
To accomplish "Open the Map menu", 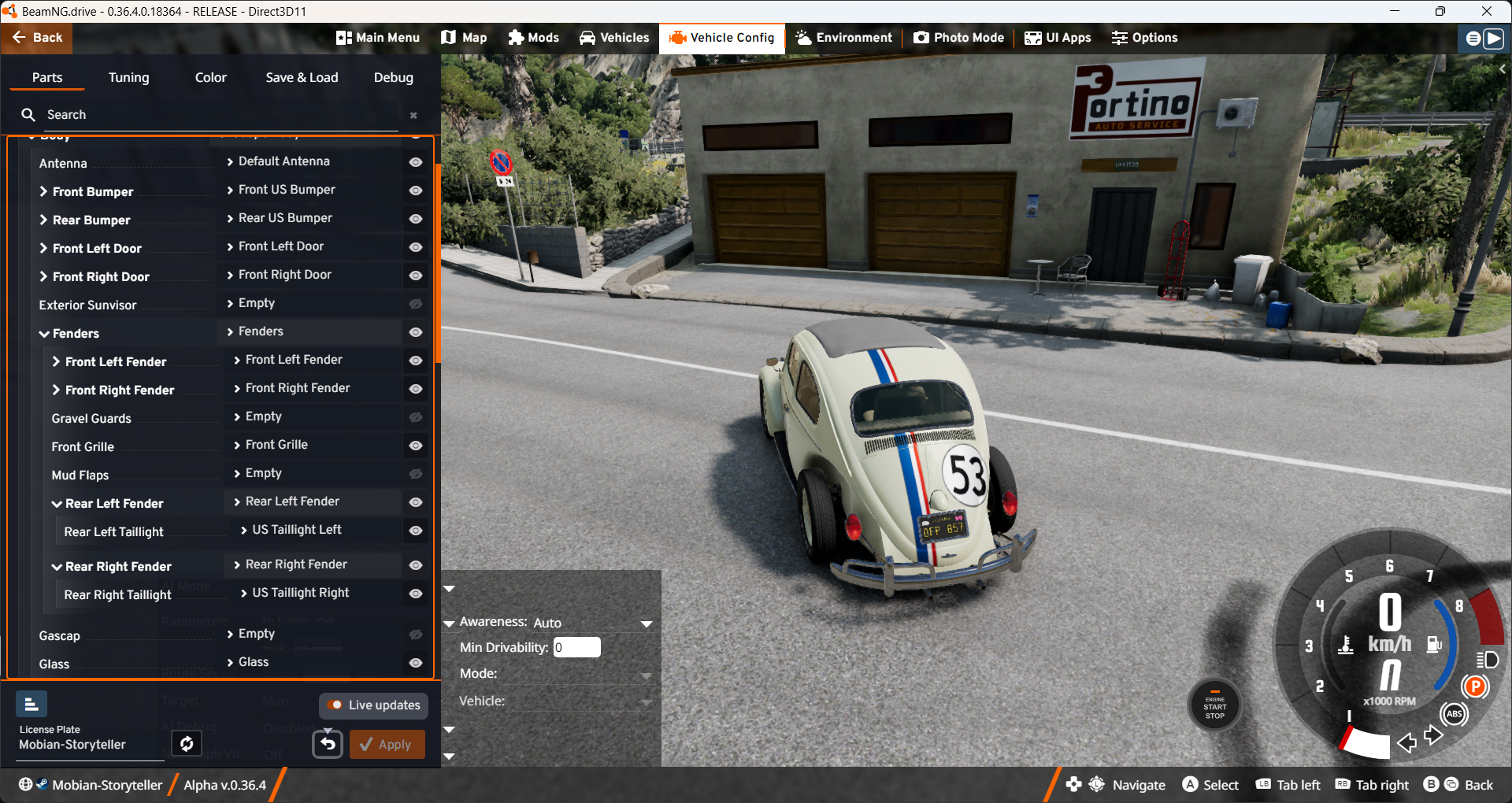I will 464,38.
